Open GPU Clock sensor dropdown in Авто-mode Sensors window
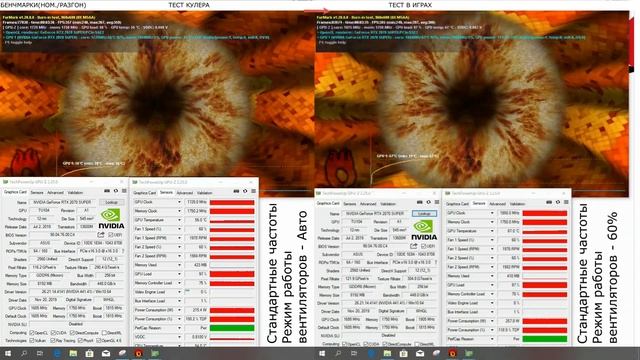The height and width of the screenshot is (360, 640). (179, 202)
